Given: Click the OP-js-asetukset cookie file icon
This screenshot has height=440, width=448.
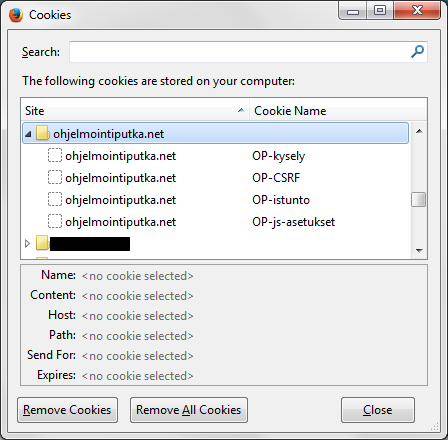Looking at the screenshot, I should click(55, 221).
